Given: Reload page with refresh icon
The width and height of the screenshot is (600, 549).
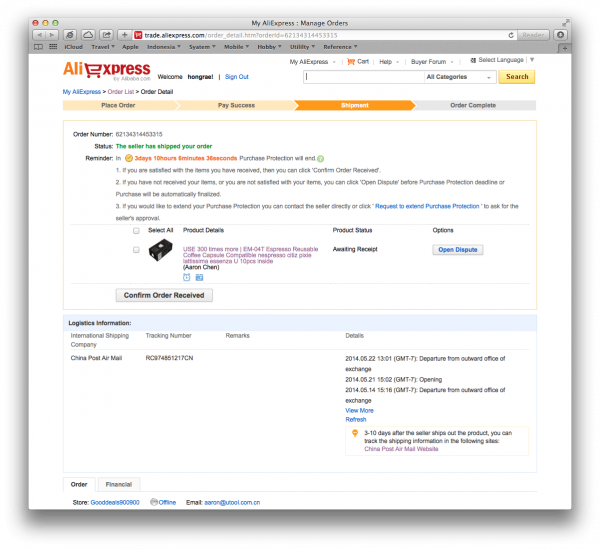Looking at the screenshot, I should 511,35.
